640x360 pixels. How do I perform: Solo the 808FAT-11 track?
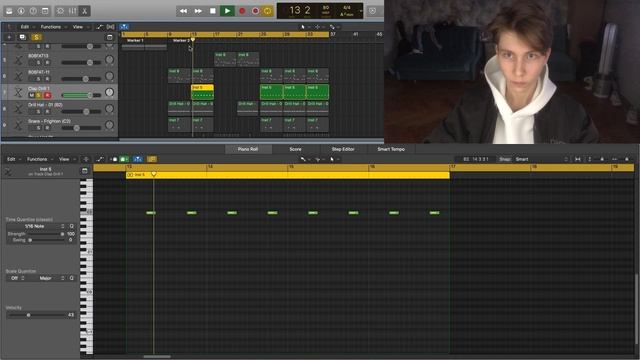pyautogui.click(x=39, y=79)
